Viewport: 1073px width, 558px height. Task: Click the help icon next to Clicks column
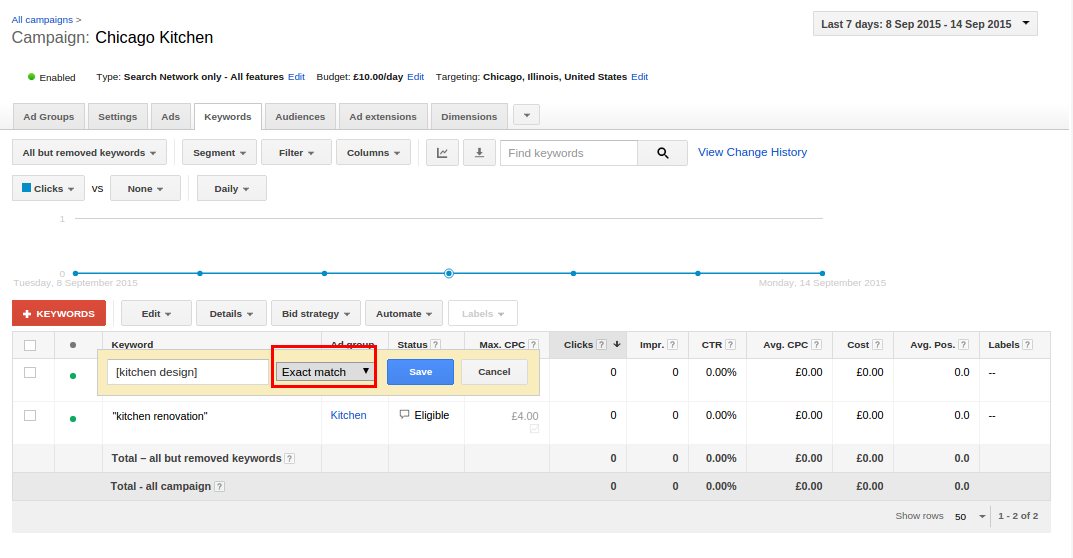point(601,345)
